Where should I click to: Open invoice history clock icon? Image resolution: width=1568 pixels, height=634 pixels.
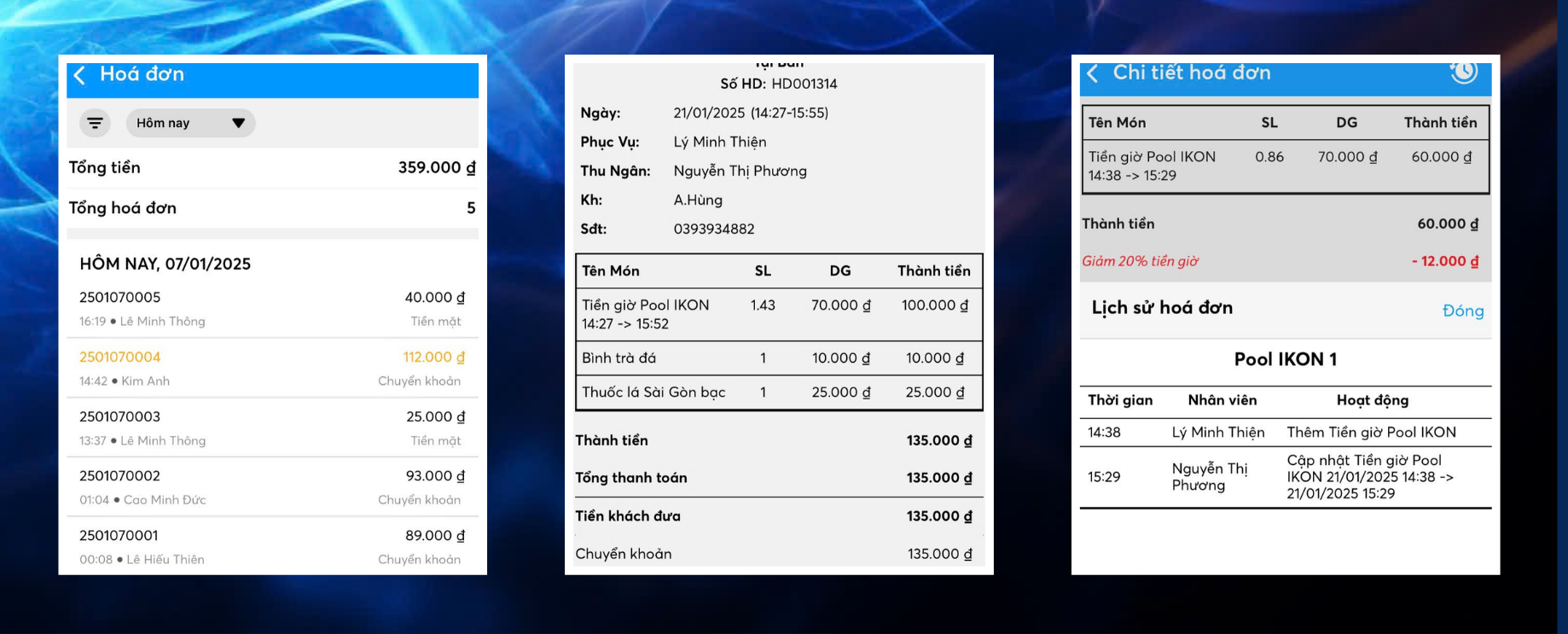point(1463,72)
